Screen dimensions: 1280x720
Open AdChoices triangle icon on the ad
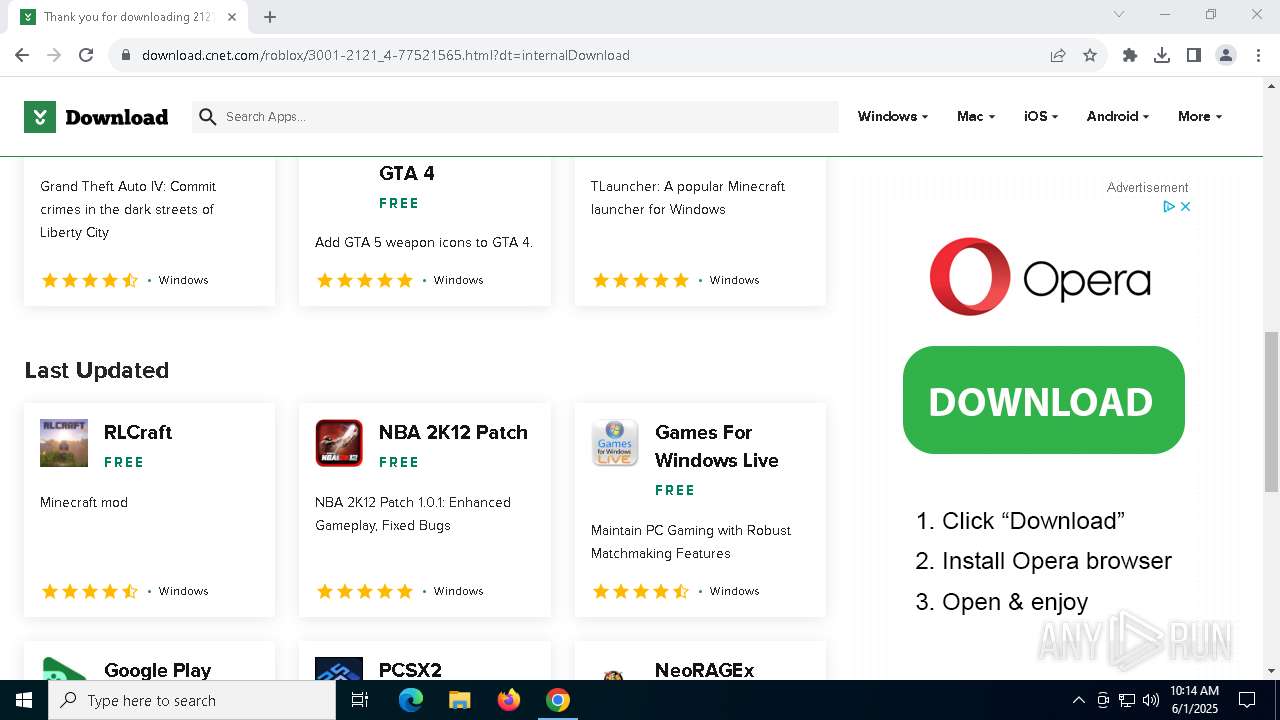pyautogui.click(x=1168, y=206)
